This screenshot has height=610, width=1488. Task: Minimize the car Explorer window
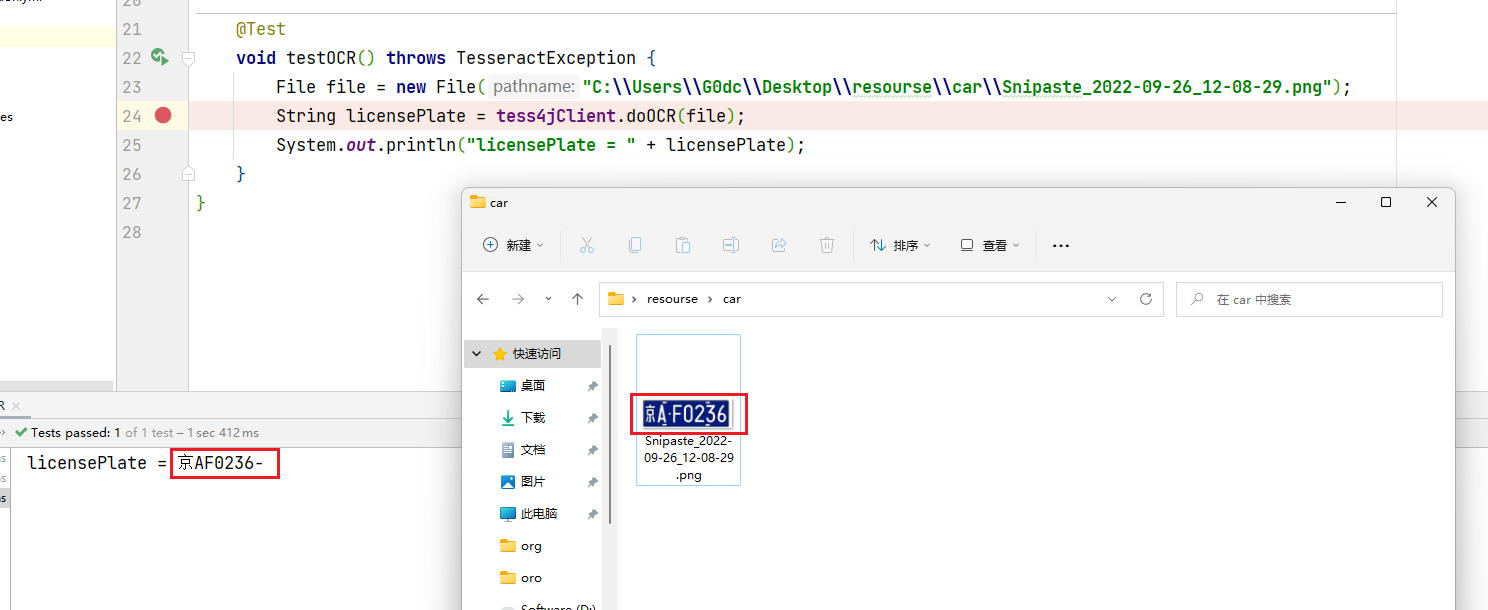click(x=1340, y=202)
